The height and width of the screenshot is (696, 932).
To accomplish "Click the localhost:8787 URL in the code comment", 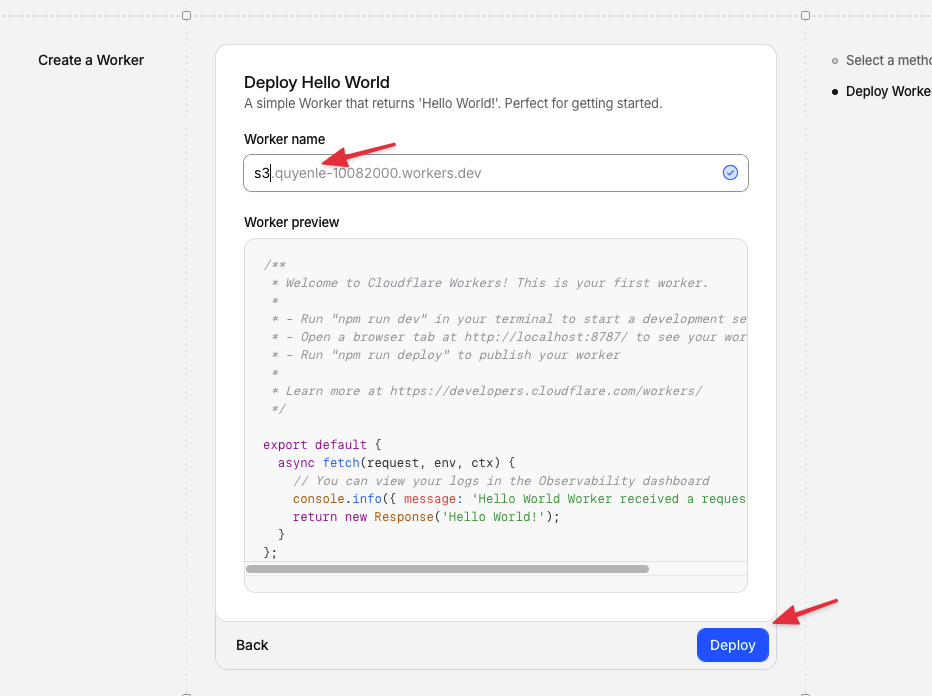I will click(x=546, y=337).
